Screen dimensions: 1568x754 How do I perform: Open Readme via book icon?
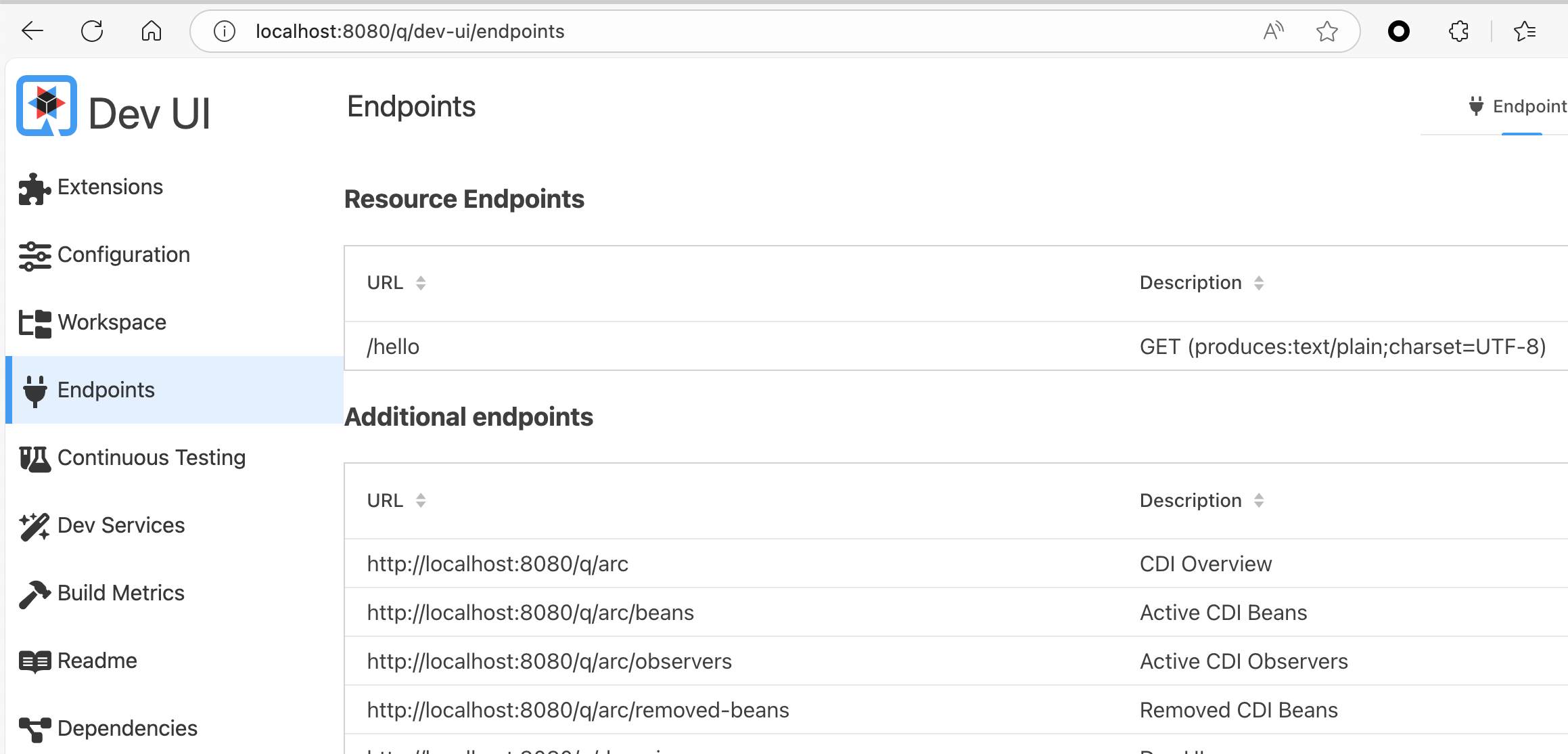34,661
